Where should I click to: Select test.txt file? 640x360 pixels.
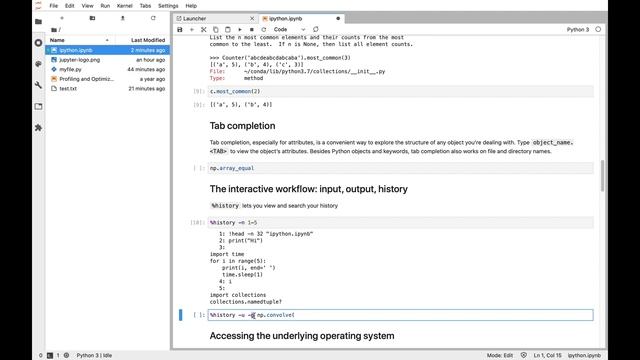click(x=107, y=89)
